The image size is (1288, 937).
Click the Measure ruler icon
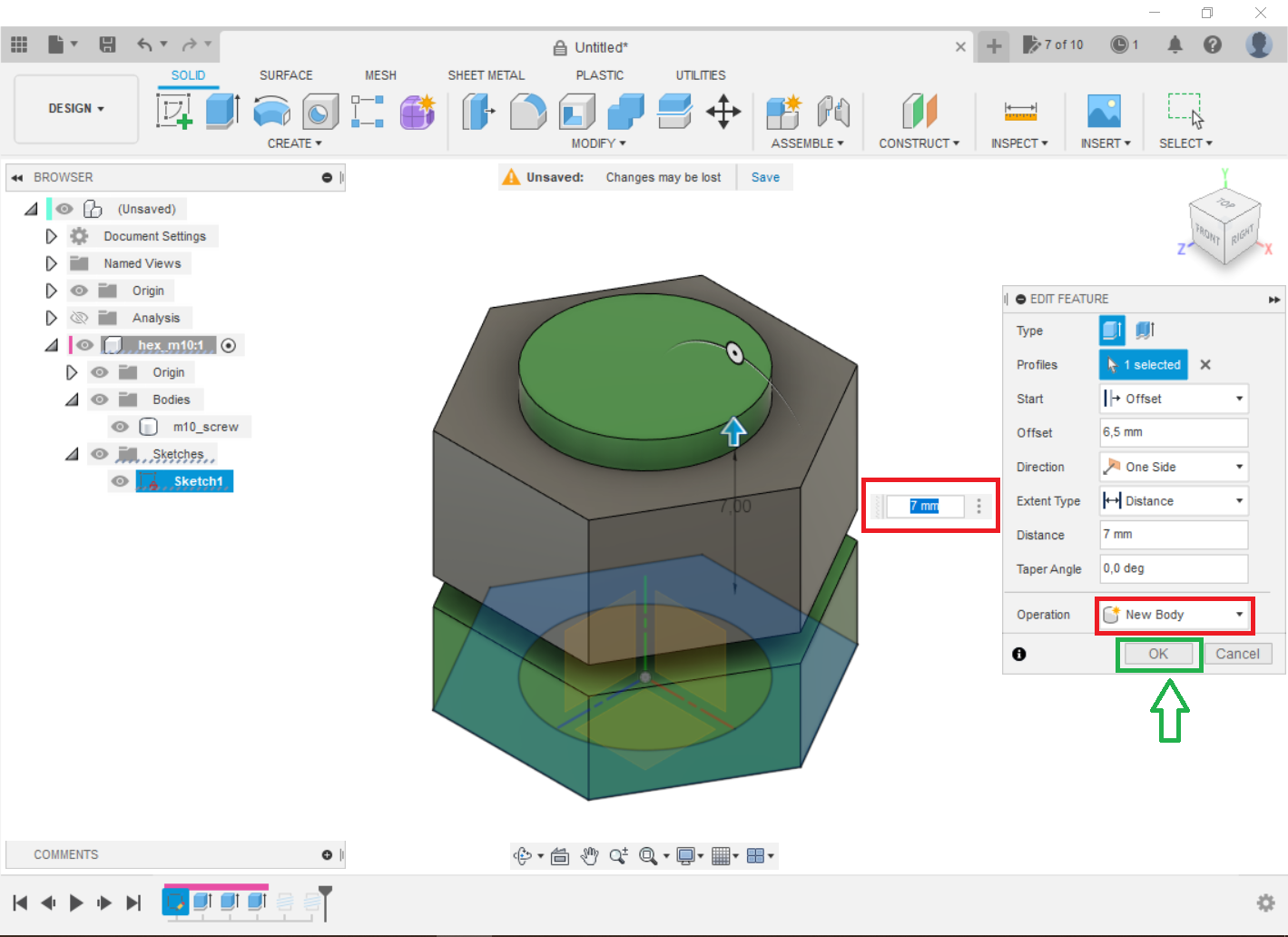coord(1019,112)
